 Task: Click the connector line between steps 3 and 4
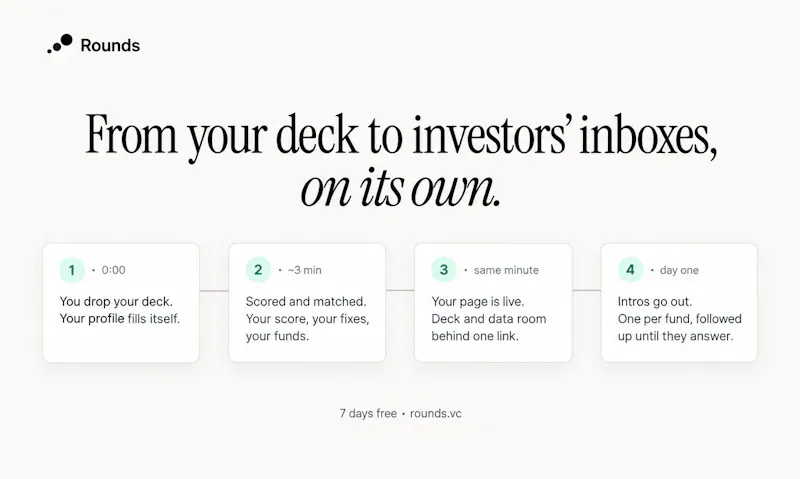click(x=587, y=291)
